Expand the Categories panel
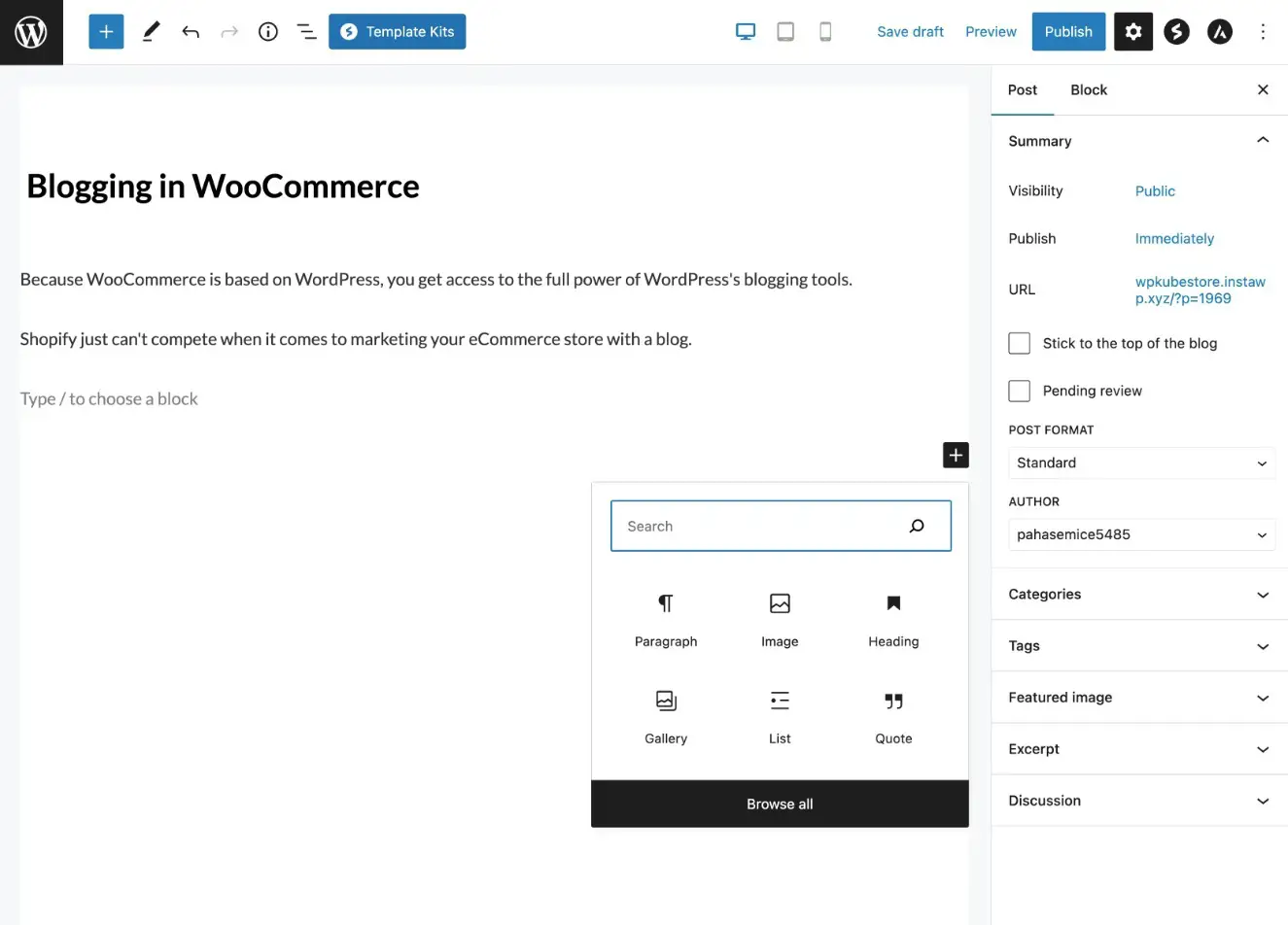Screen dimensions: 1288x925 click(x=1139, y=595)
